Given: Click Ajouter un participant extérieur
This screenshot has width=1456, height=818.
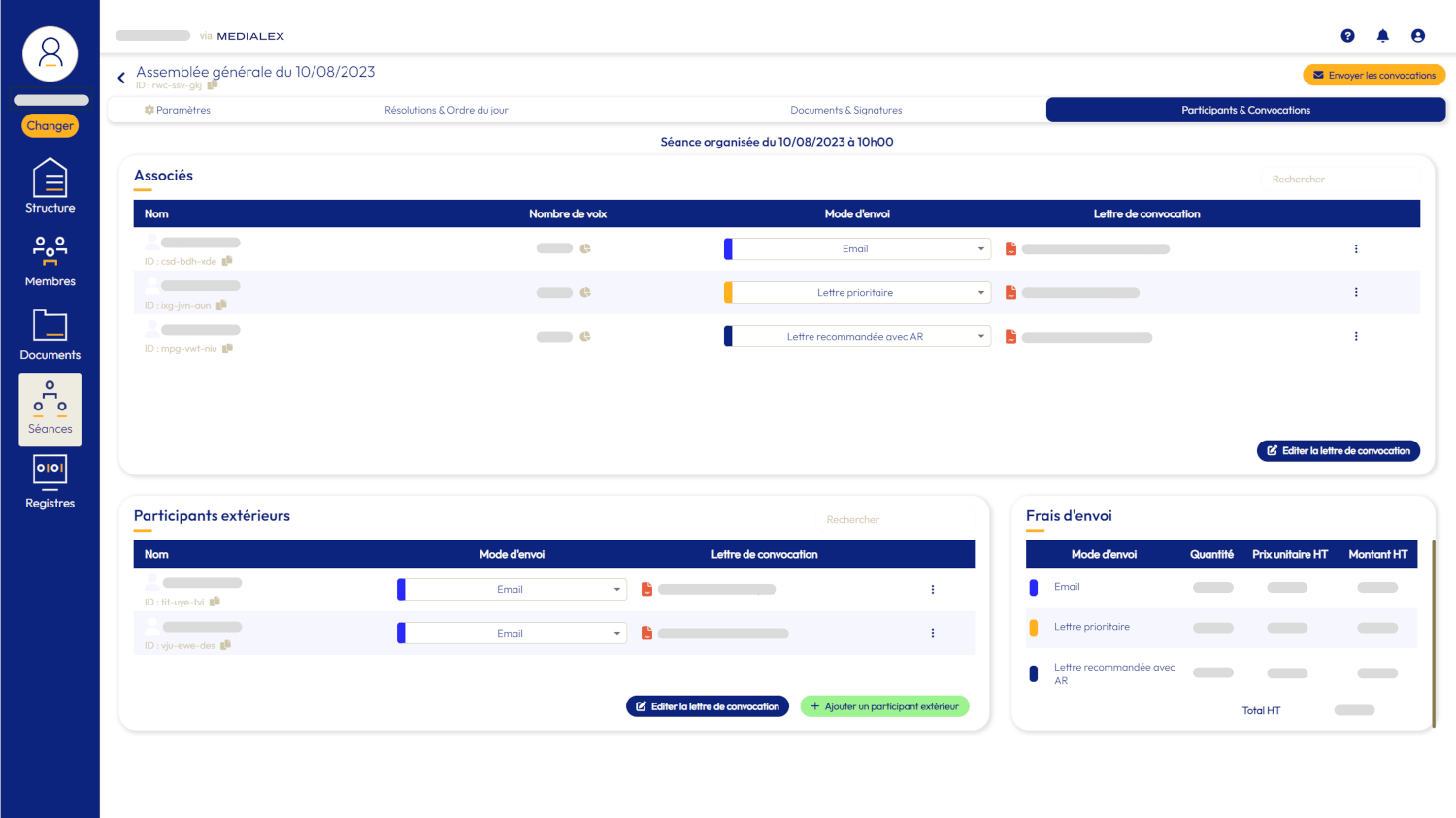Looking at the screenshot, I should click(x=884, y=705).
